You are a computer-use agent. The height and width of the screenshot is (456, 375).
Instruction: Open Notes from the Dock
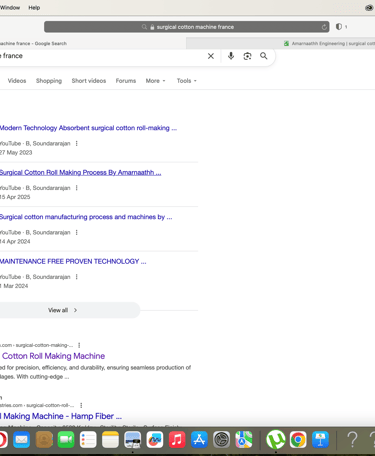coord(110,440)
